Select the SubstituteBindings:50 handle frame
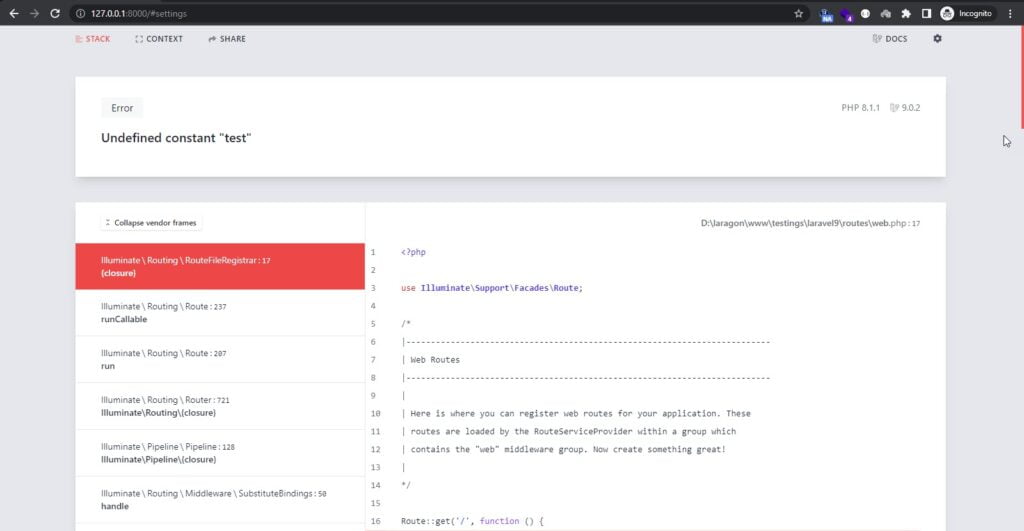 point(220,500)
